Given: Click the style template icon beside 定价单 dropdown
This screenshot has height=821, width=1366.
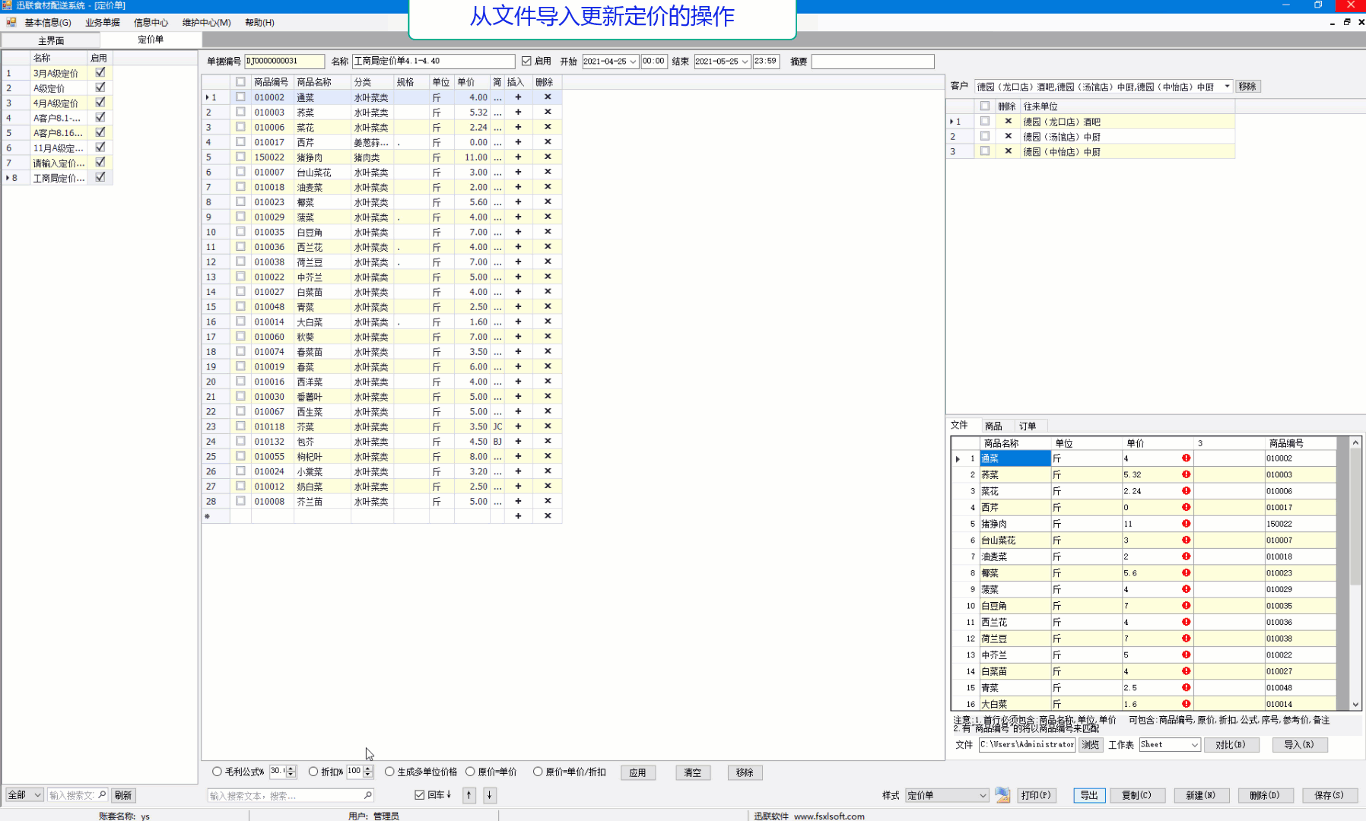Looking at the screenshot, I should [x=1002, y=795].
